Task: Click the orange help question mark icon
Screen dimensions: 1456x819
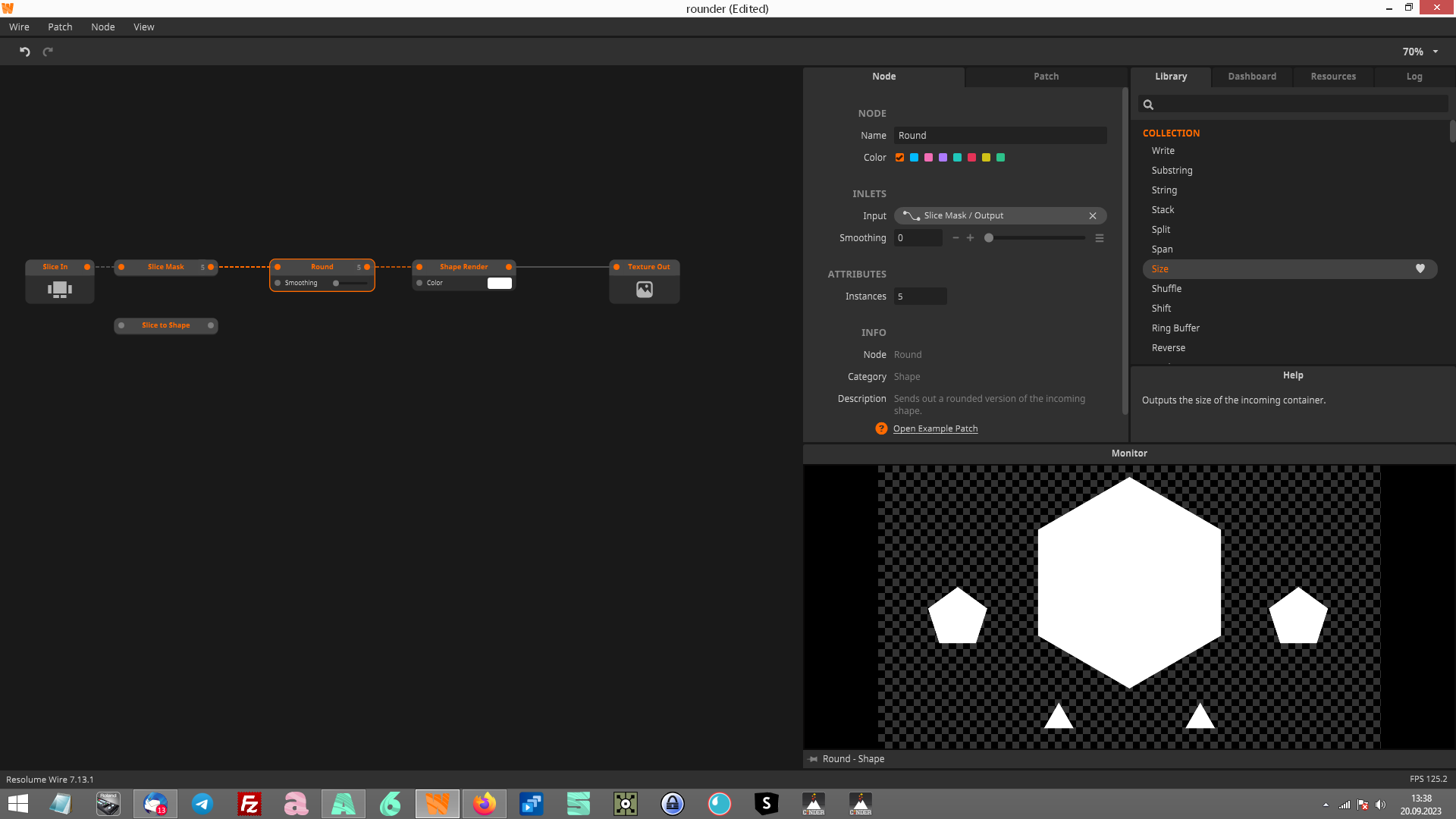Action: 880,428
